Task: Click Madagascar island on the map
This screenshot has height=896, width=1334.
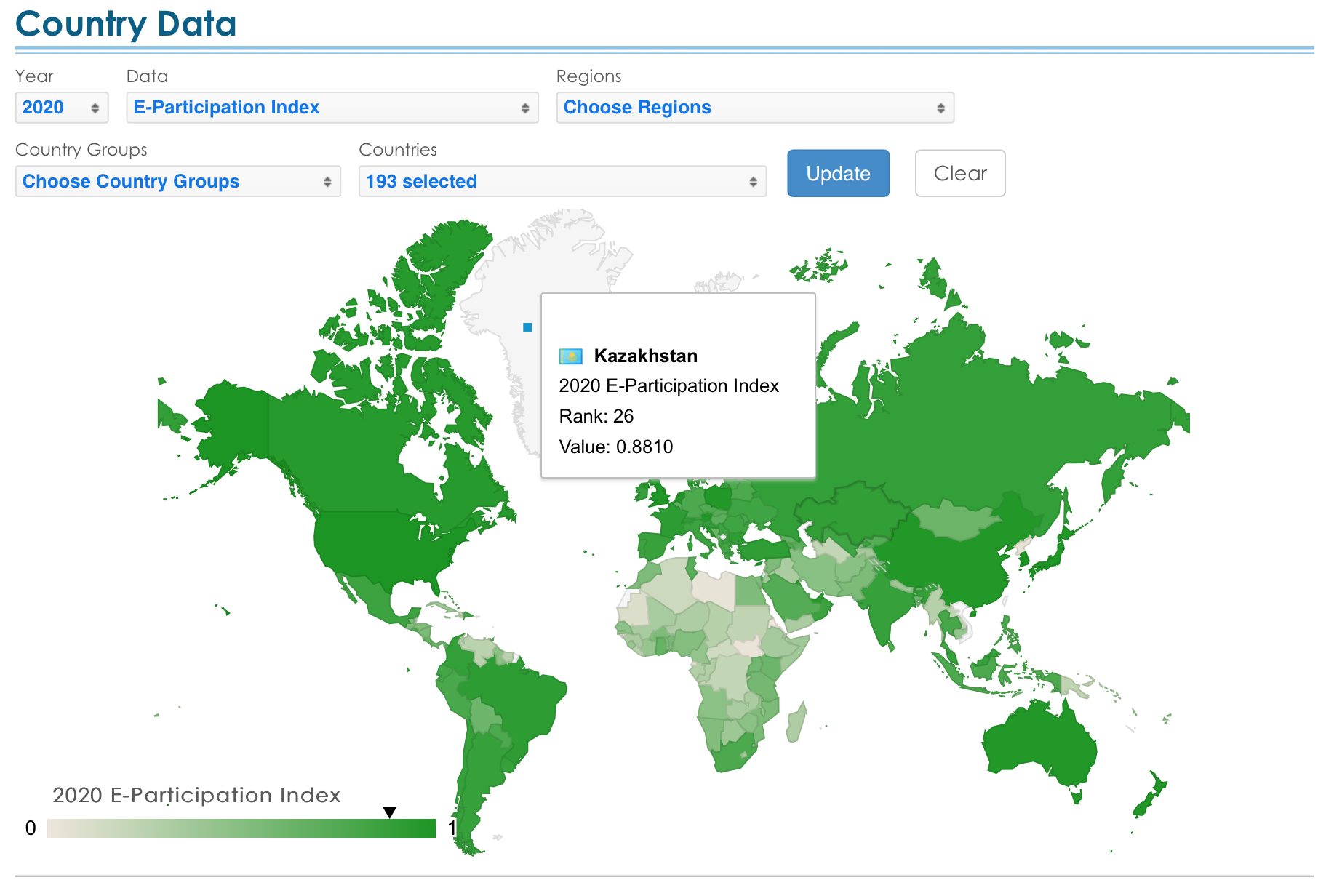Action: tap(796, 722)
